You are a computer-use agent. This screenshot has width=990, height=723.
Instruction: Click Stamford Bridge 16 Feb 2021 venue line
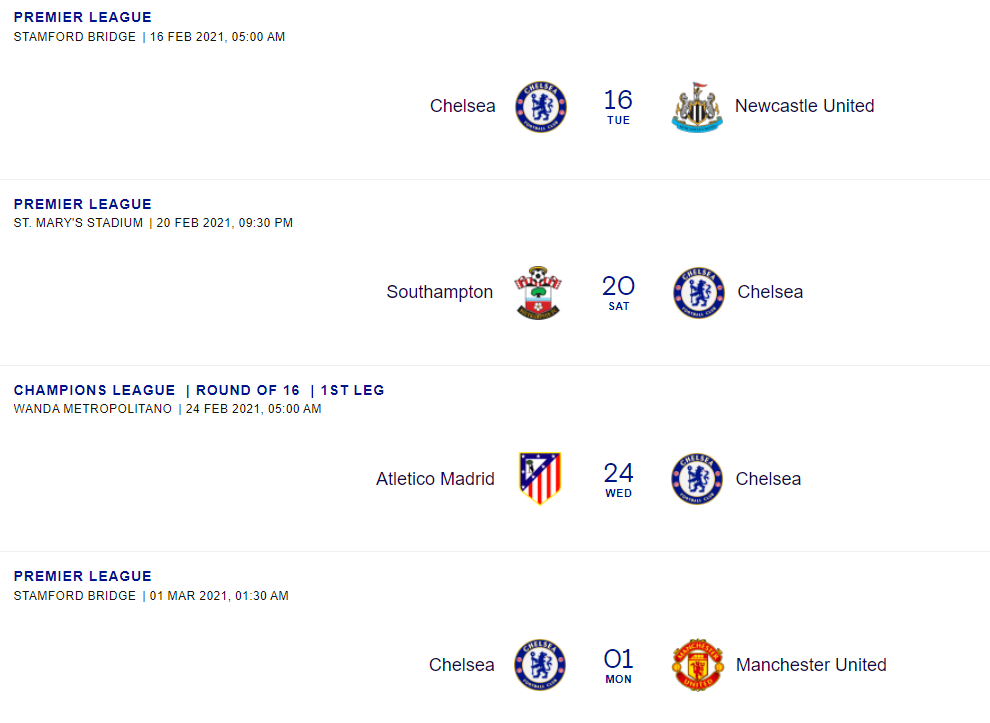pos(149,37)
